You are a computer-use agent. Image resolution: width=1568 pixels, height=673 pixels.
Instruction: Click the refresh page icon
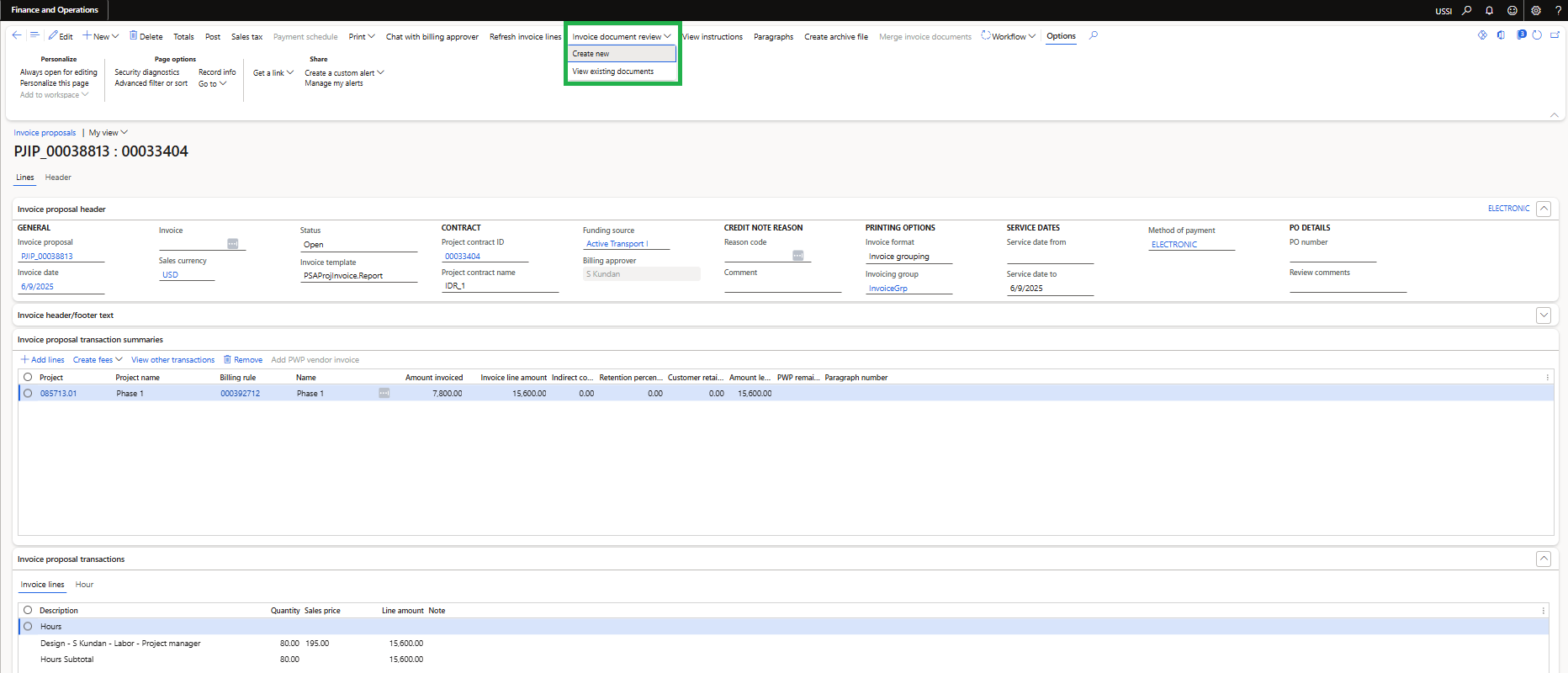pyautogui.click(x=1537, y=35)
